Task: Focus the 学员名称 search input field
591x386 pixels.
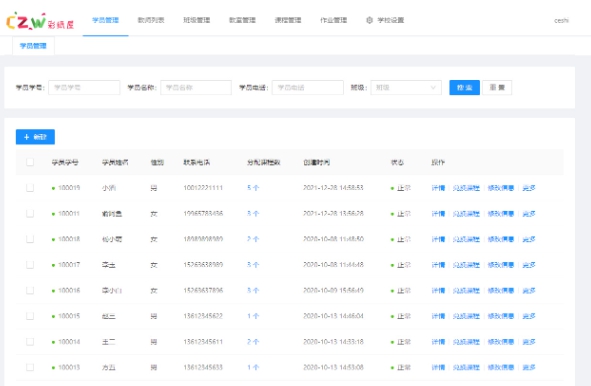Action: coord(196,87)
